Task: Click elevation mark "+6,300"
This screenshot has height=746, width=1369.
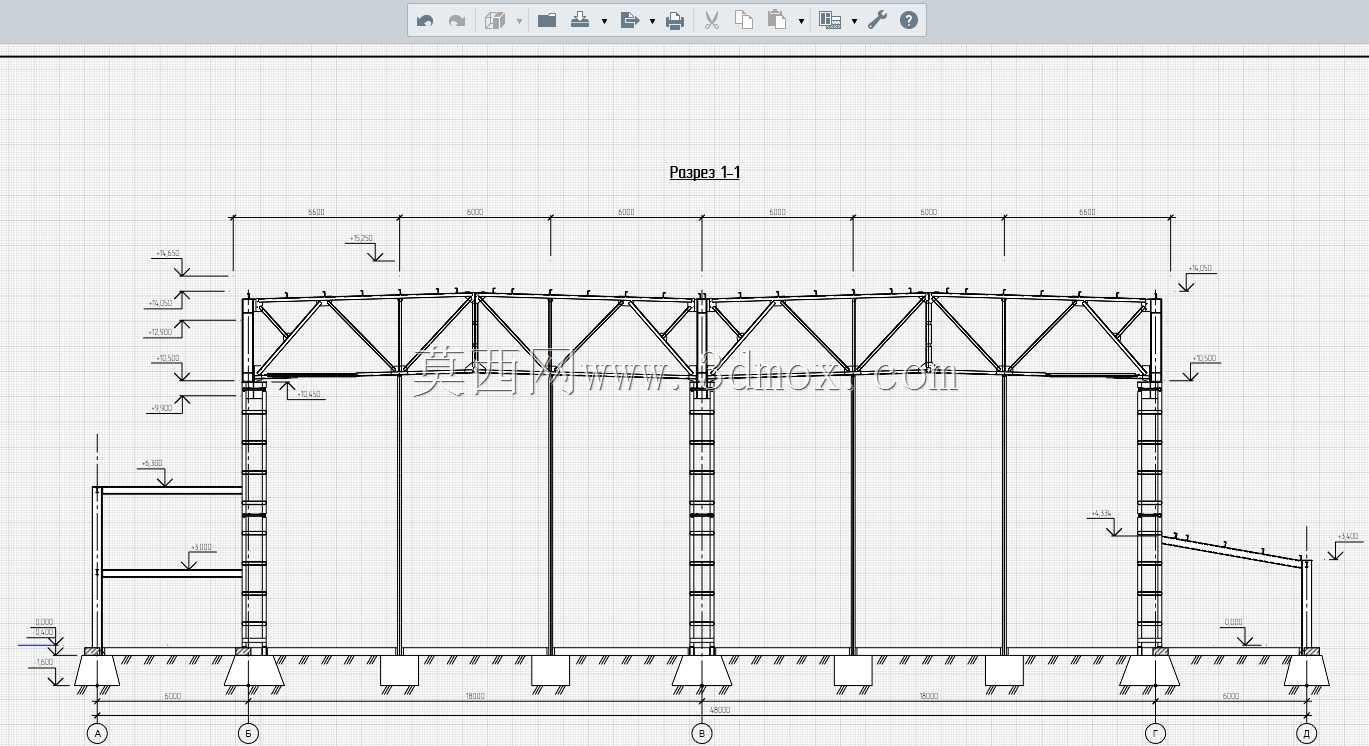Action: tap(152, 463)
